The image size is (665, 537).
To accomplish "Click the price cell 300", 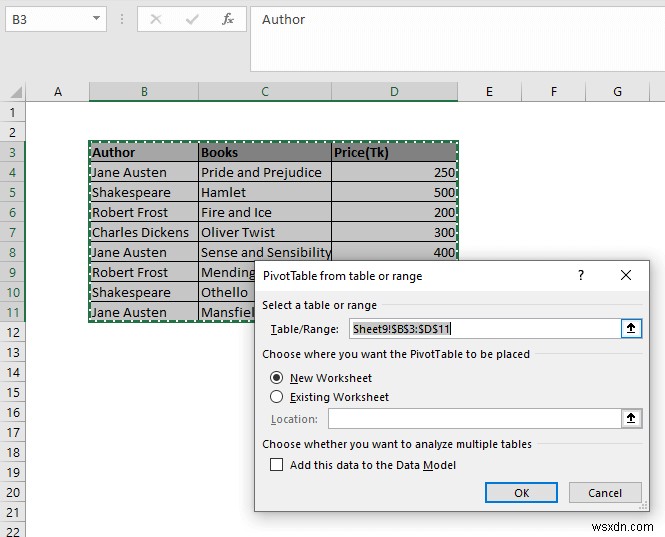I will 394,232.
